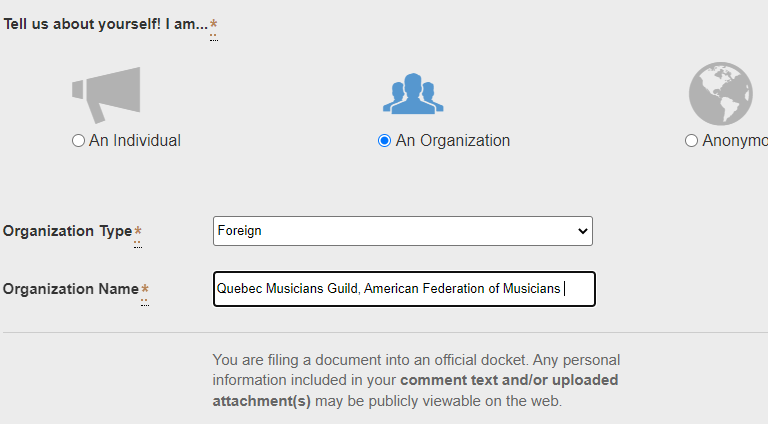Click the required asterisk beside Organization Type
768x424 pixels.
pyautogui.click(x=138, y=230)
